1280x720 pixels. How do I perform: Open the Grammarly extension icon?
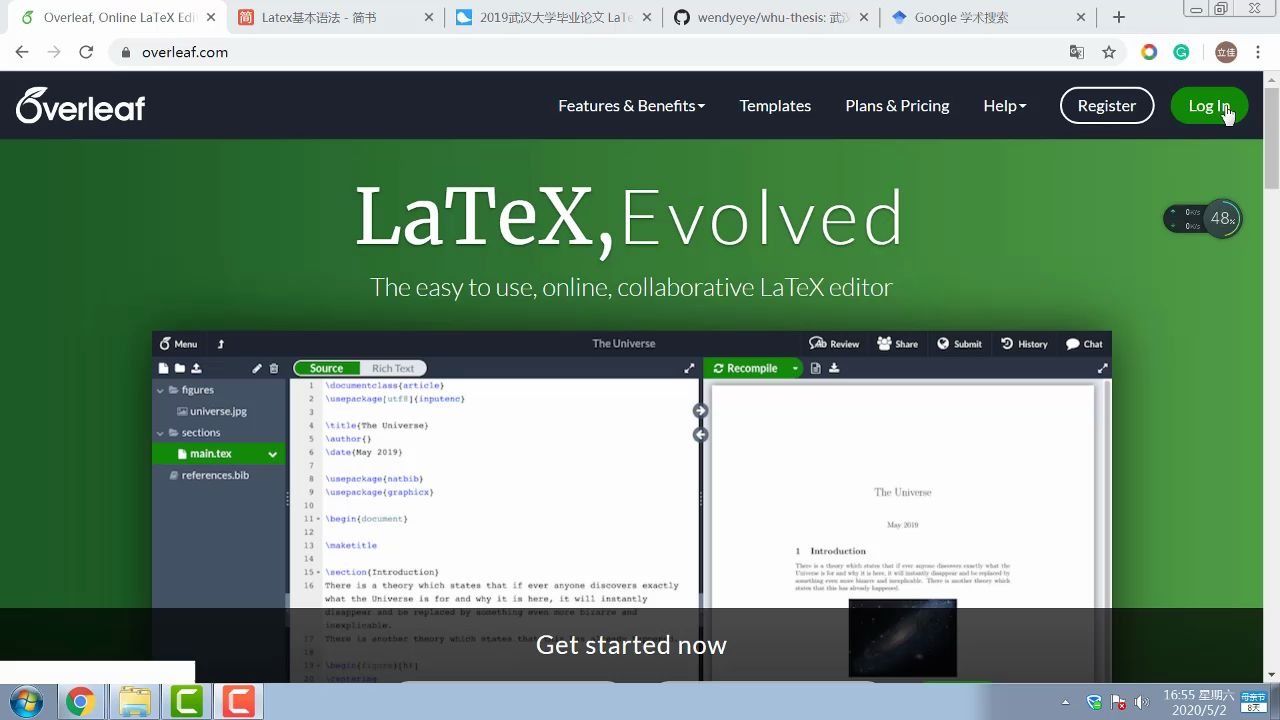coord(1181,52)
